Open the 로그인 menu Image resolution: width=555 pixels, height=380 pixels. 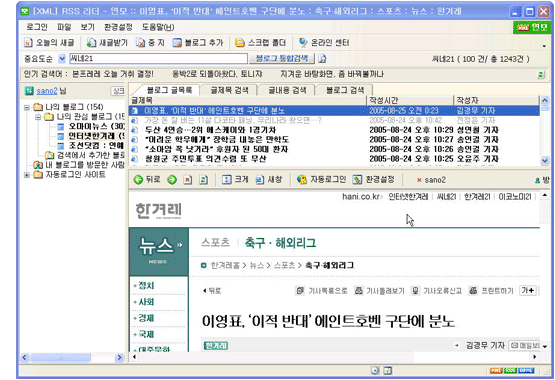[x=37, y=27]
